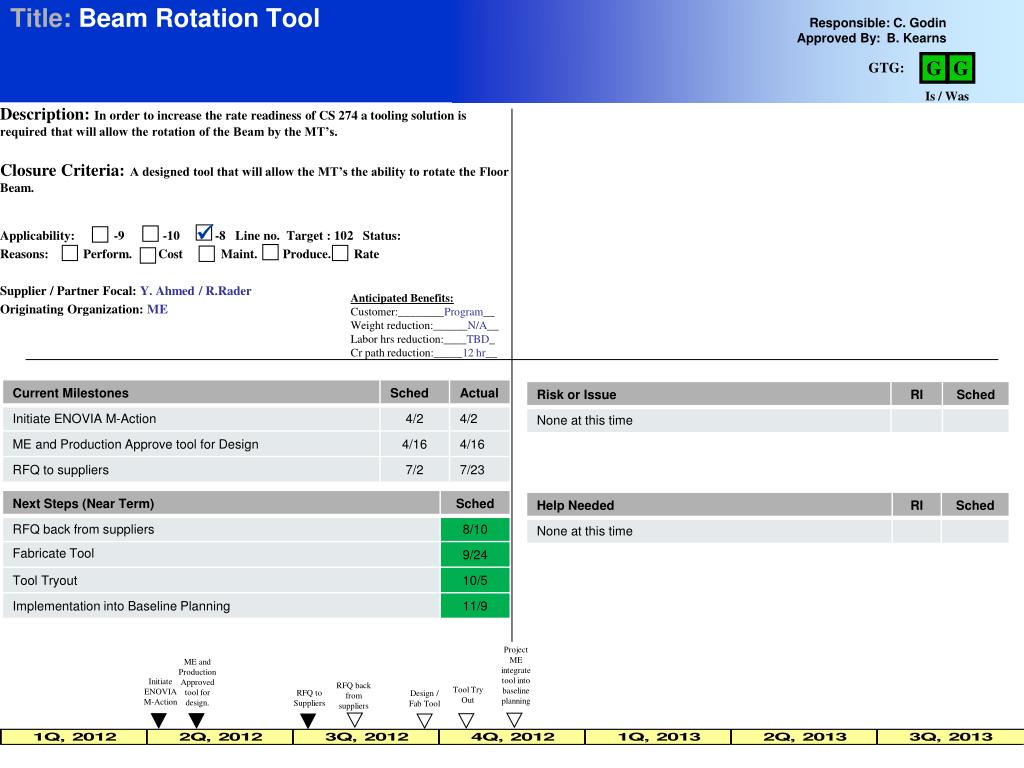The height and width of the screenshot is (768, 1024).
Task: Click the 3Q, 2012 timeline segment
Action: (x=366, y=737)
